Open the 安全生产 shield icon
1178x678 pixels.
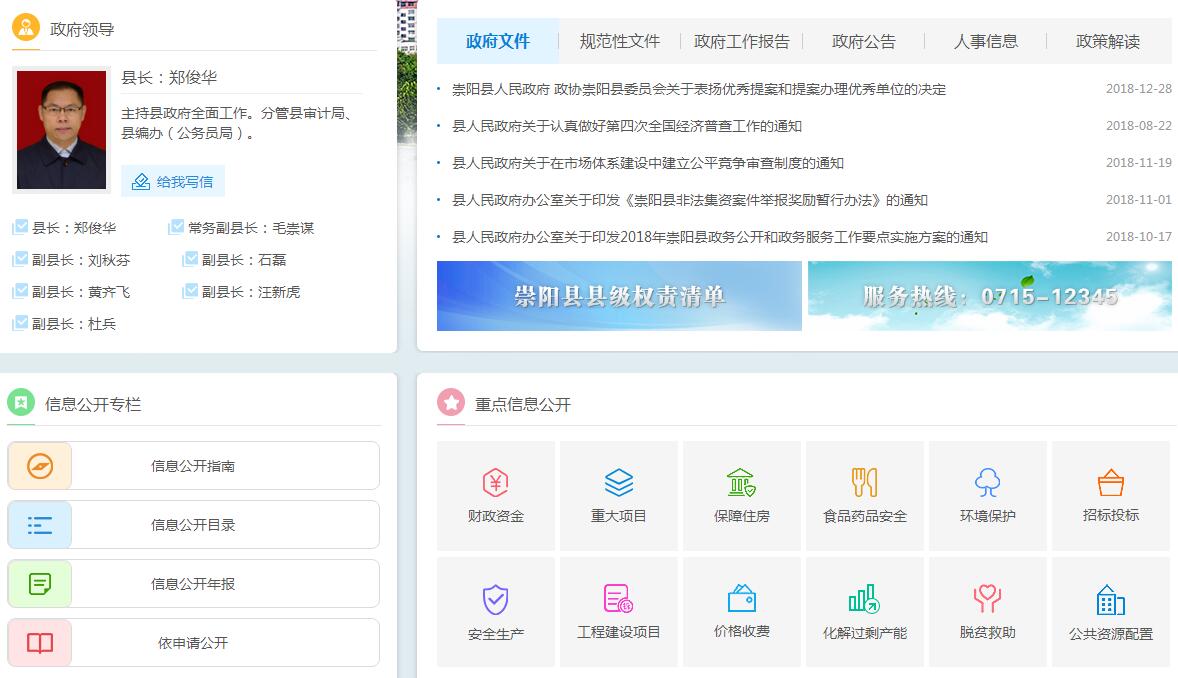pyautogui.click(x=495, y=600)
